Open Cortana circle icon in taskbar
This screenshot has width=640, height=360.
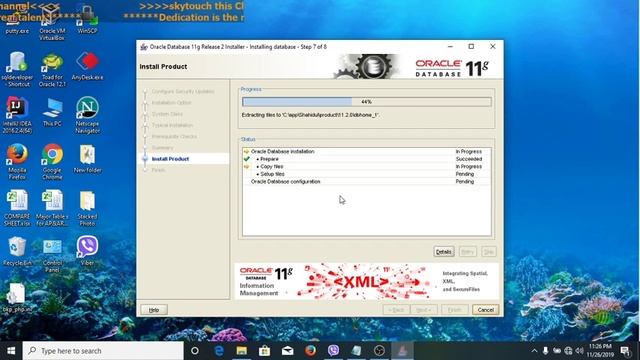coord(195,351)
